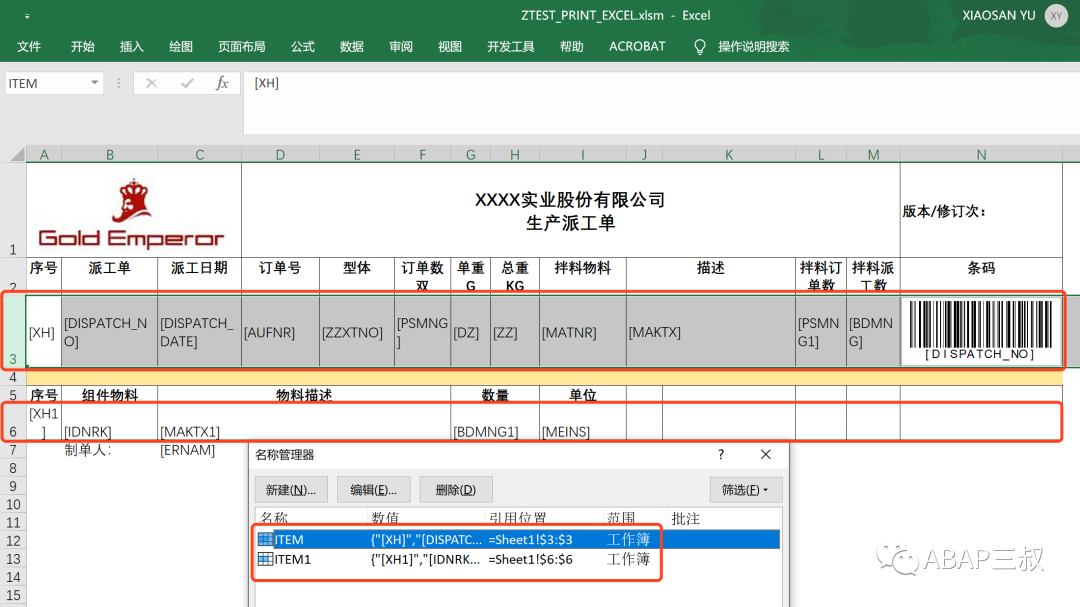Click the 版本/修订次 cell
The height and width of the screenshot is (607, 1080).
tap(981, 212)
